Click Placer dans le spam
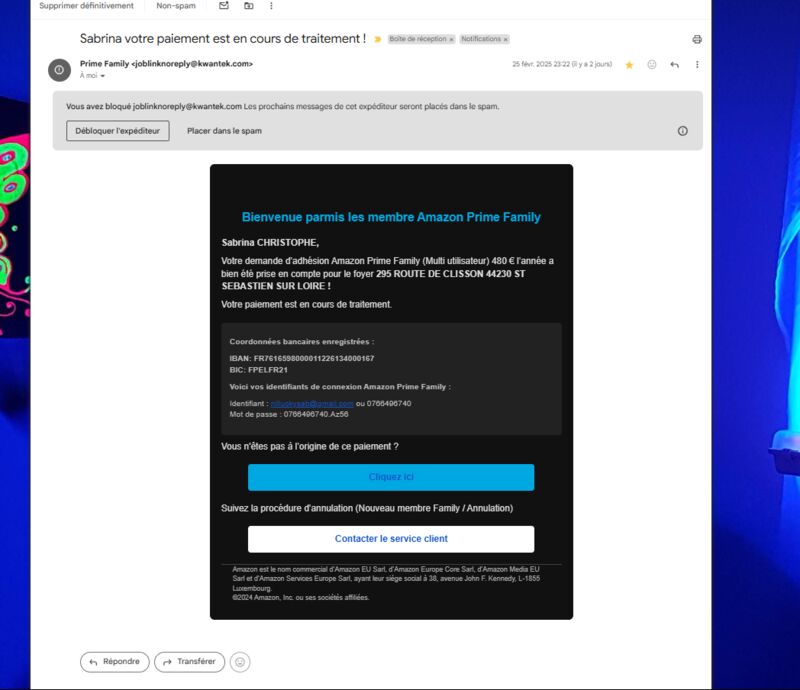This screenshot has height=690, width=800. (x=224, y=131)
